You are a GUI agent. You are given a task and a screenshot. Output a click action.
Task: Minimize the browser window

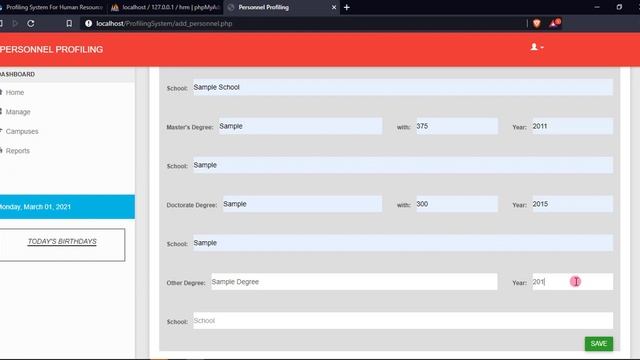coord(597,7)
